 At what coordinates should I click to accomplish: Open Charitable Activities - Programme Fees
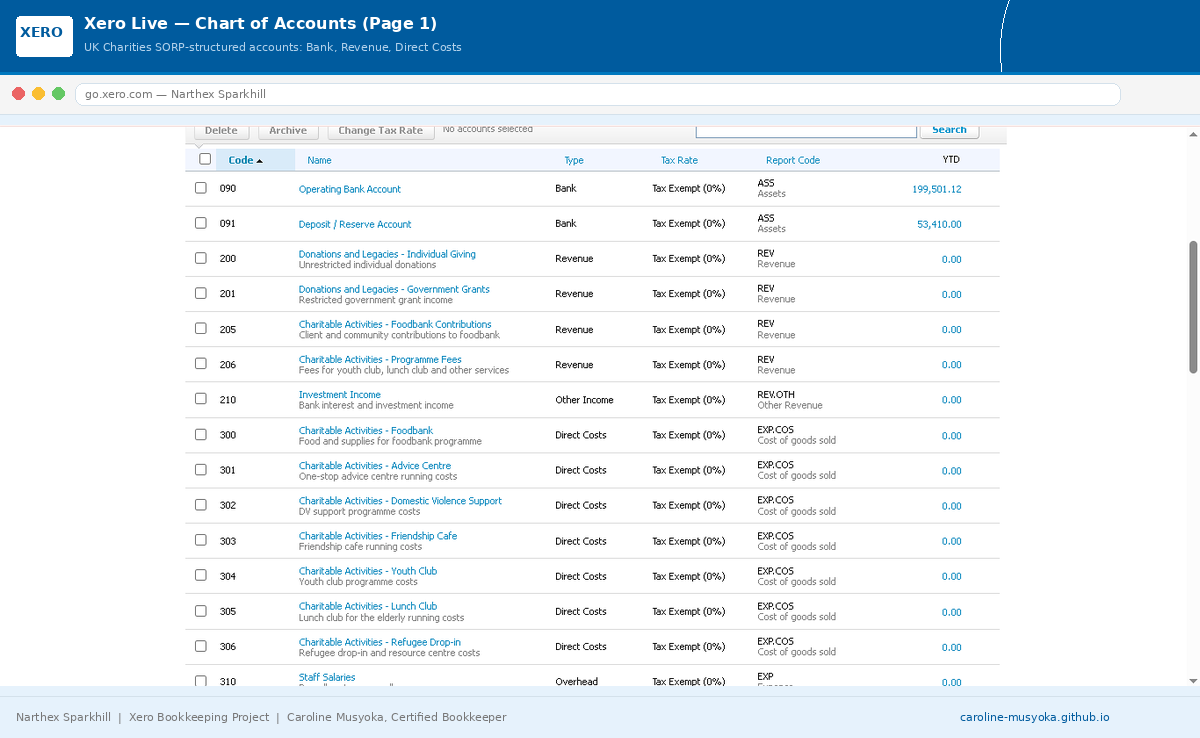tap(380, 359)
